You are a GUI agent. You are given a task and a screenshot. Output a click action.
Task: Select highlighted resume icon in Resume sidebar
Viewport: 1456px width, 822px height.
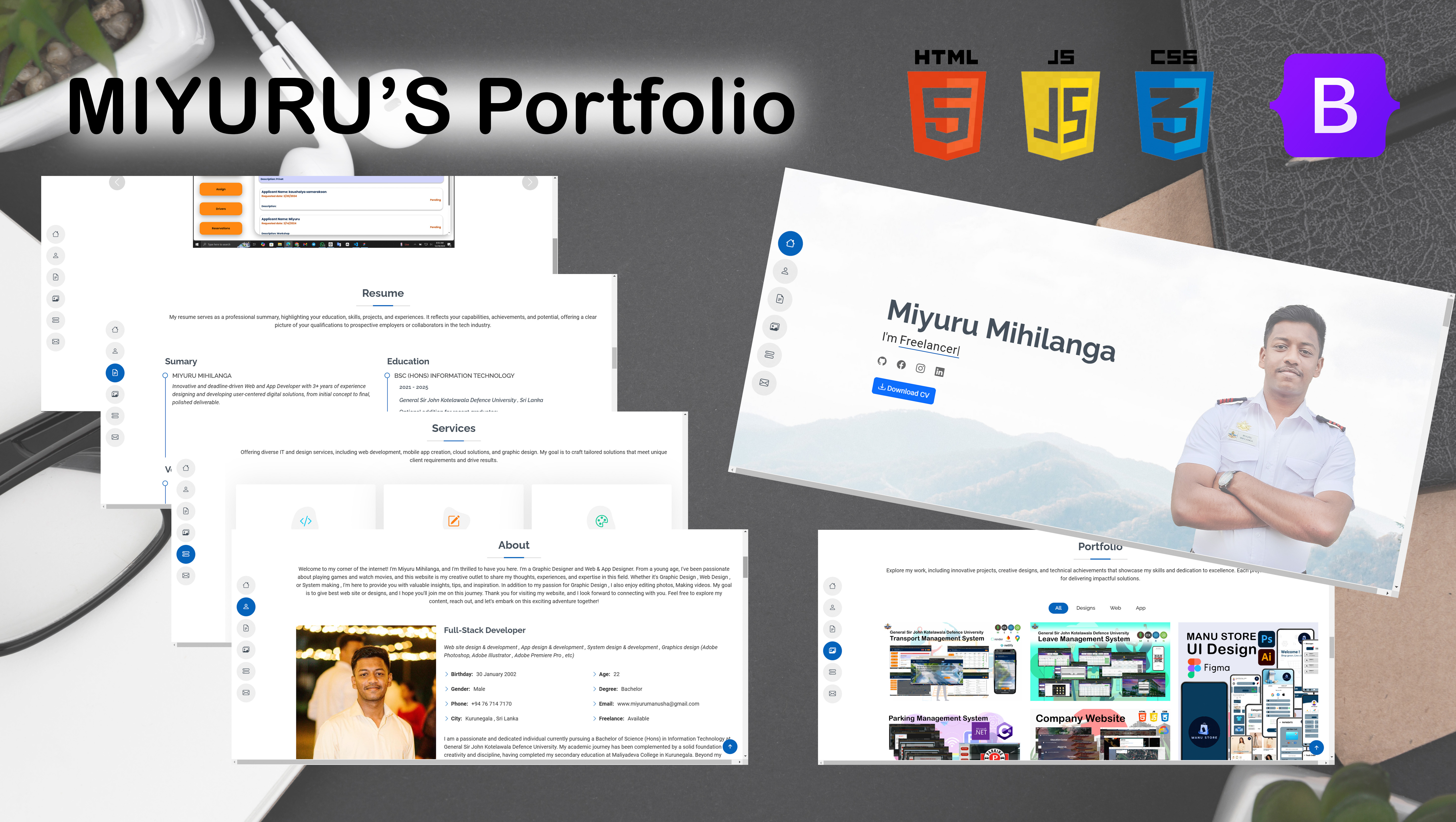tap(115, 373)
